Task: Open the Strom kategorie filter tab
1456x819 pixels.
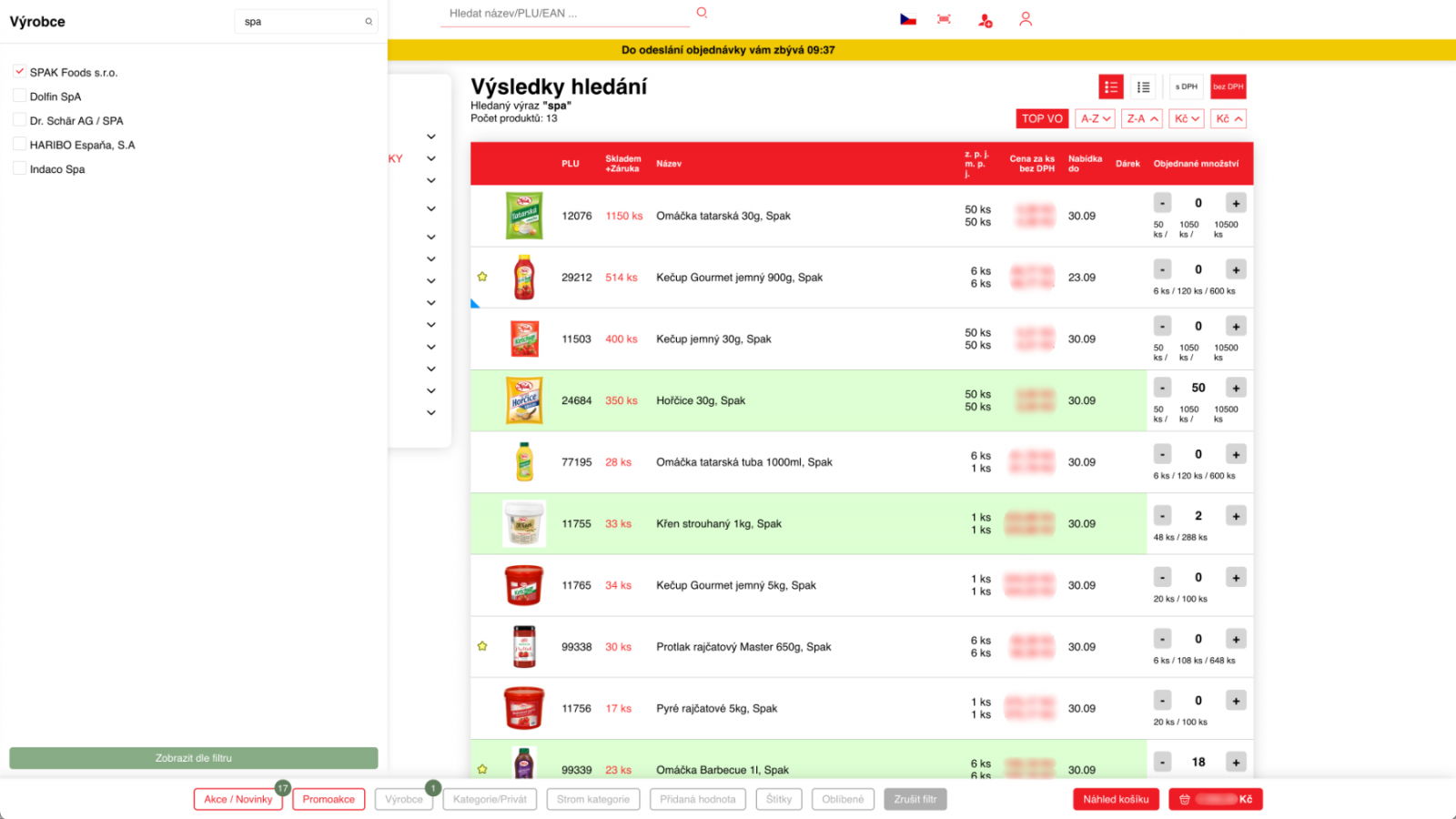Action: pyautogui.click(x=593, y=799)
